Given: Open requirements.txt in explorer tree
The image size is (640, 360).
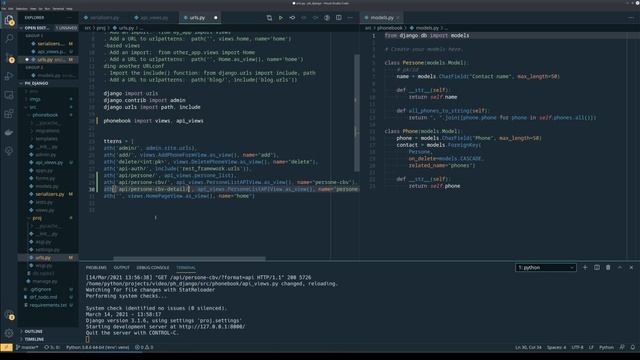Looking at the screenshot, I should pyautogui.click(x=48, y=305).
